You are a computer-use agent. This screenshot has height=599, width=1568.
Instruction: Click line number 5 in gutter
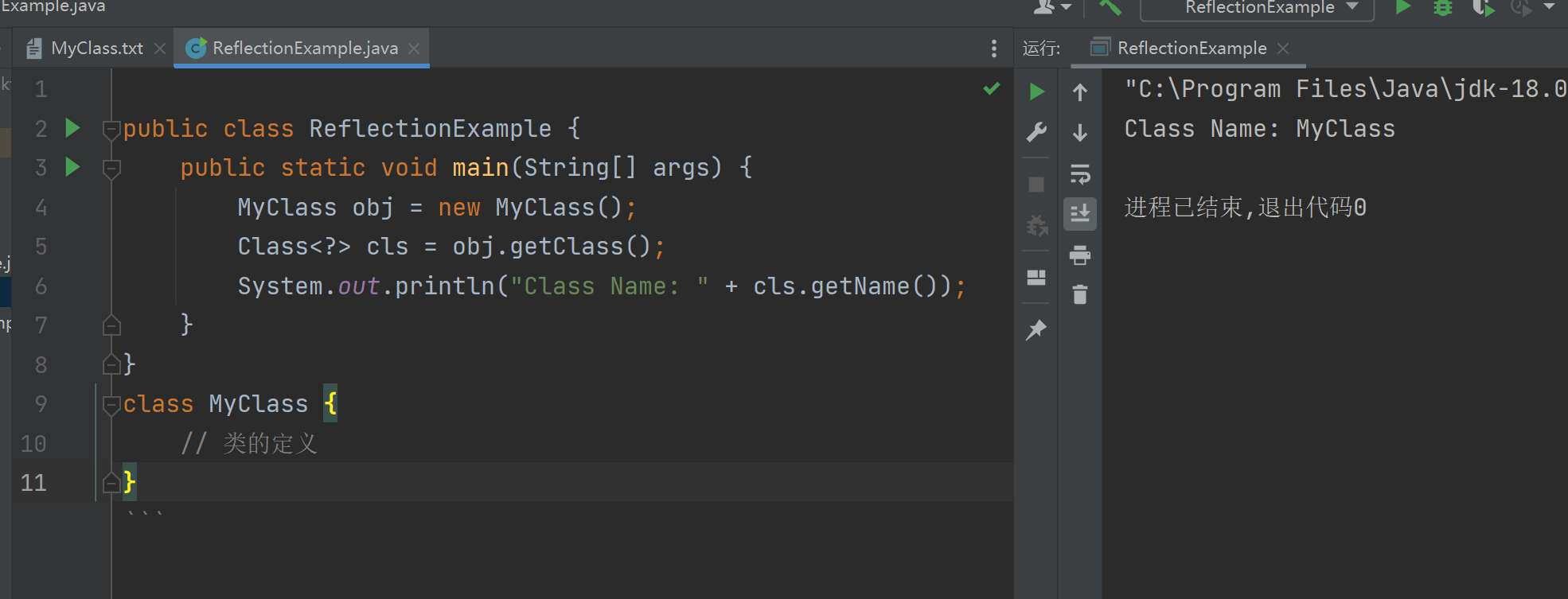point(41,247)
